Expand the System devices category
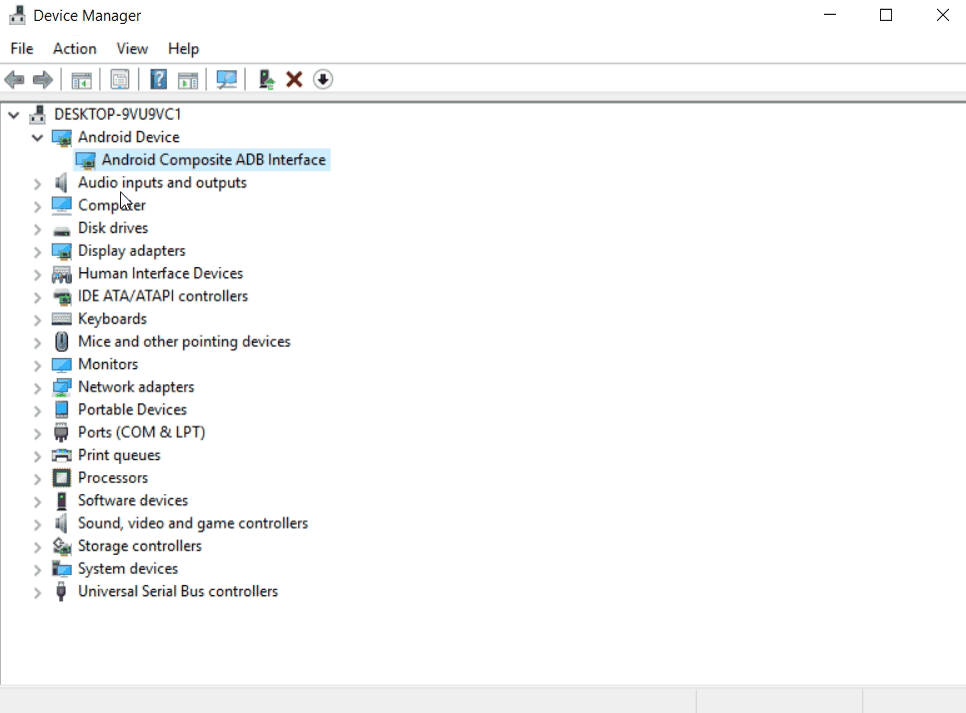 pyautogui.click(x=38, y=570)
